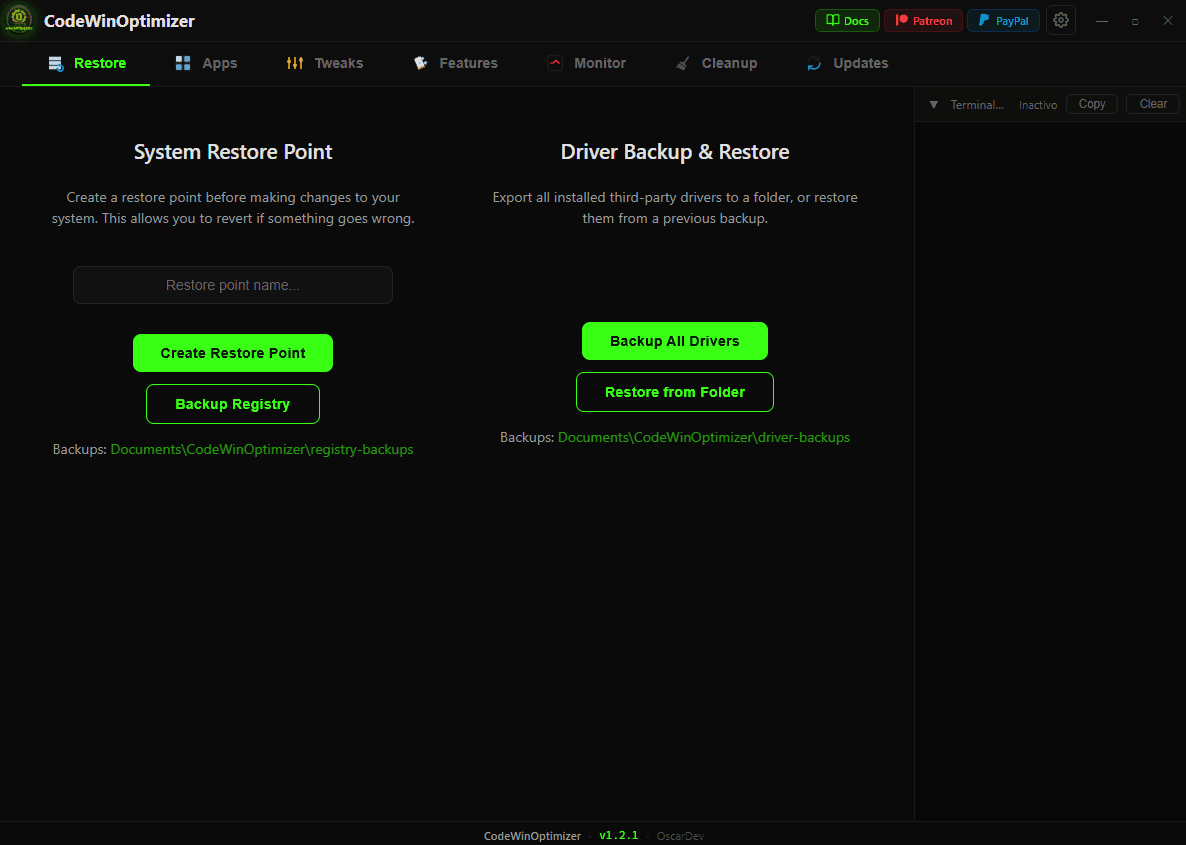The image size is (1186, 845).
Task: Open the Tweaks tab
Action: (x=324, y=64)
